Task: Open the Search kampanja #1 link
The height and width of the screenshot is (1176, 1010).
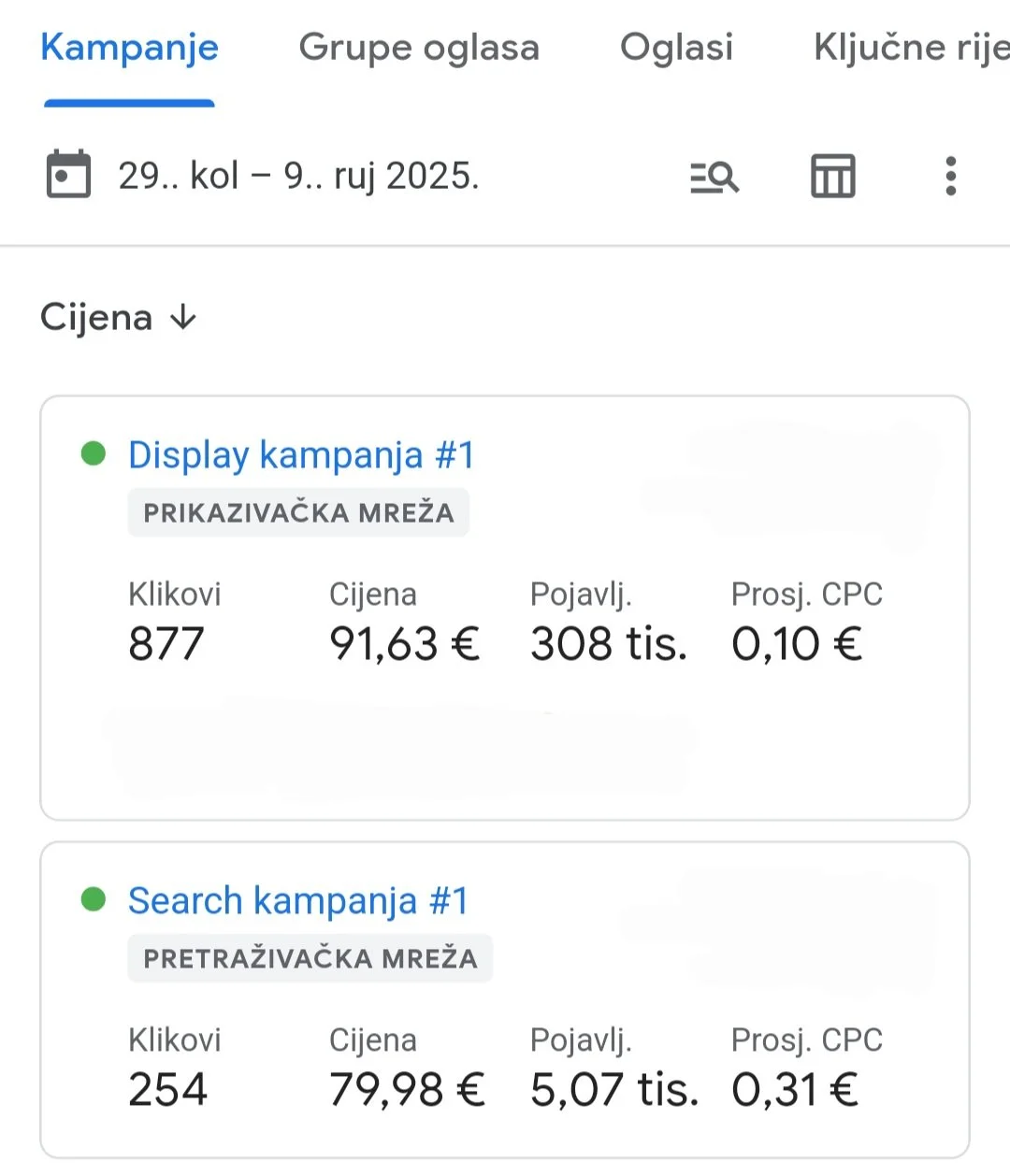Action: (x=297, y=901)
